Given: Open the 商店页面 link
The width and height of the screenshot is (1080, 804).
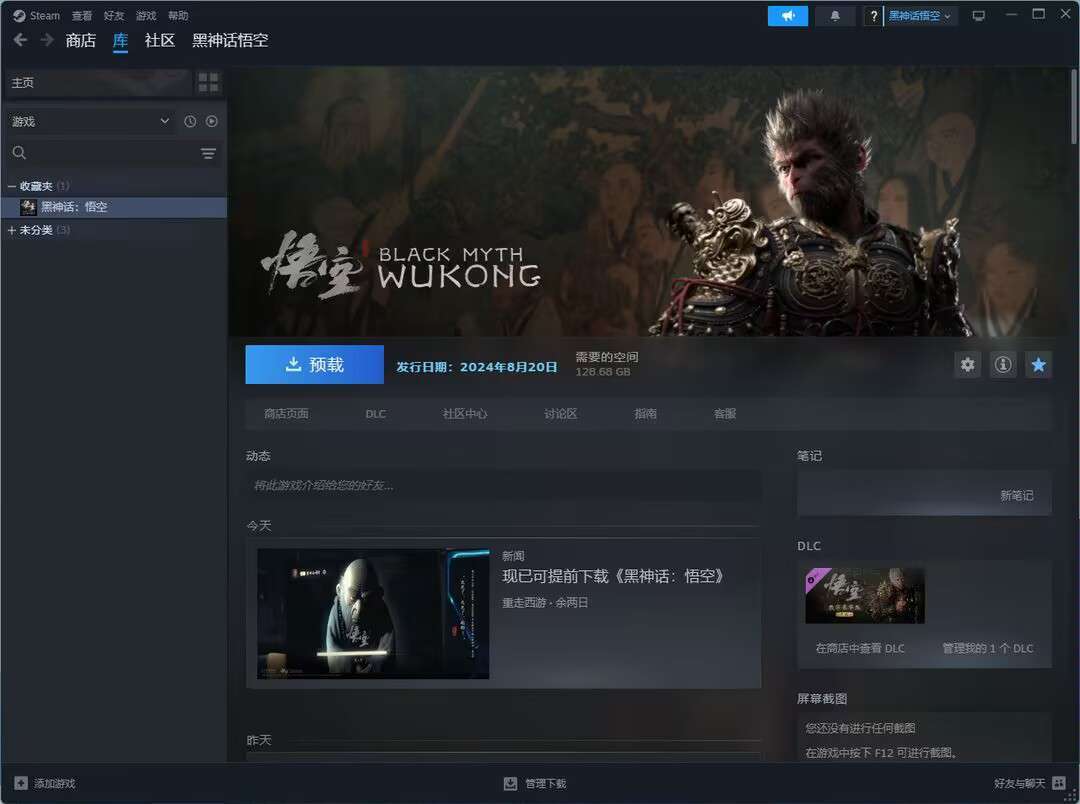Looking at the screenshot, I should tap(287, 413).
